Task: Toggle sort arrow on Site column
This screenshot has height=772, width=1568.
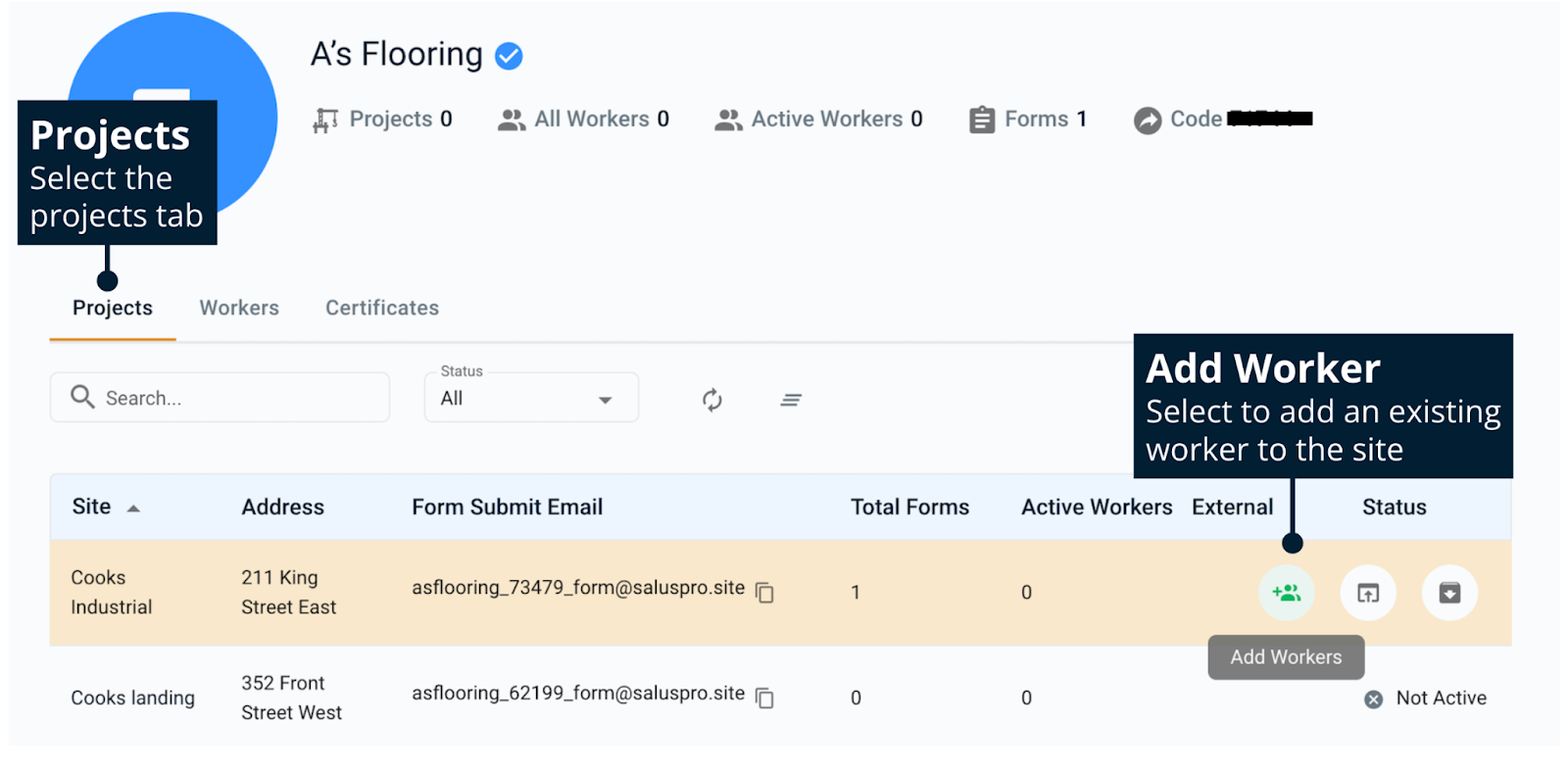Action: tap(133, 508)
